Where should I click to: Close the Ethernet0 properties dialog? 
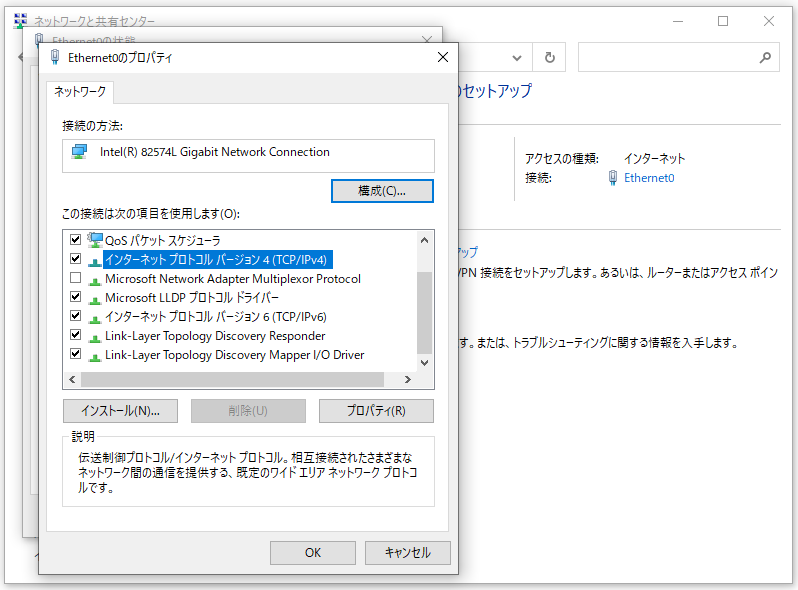pos(443,57)
